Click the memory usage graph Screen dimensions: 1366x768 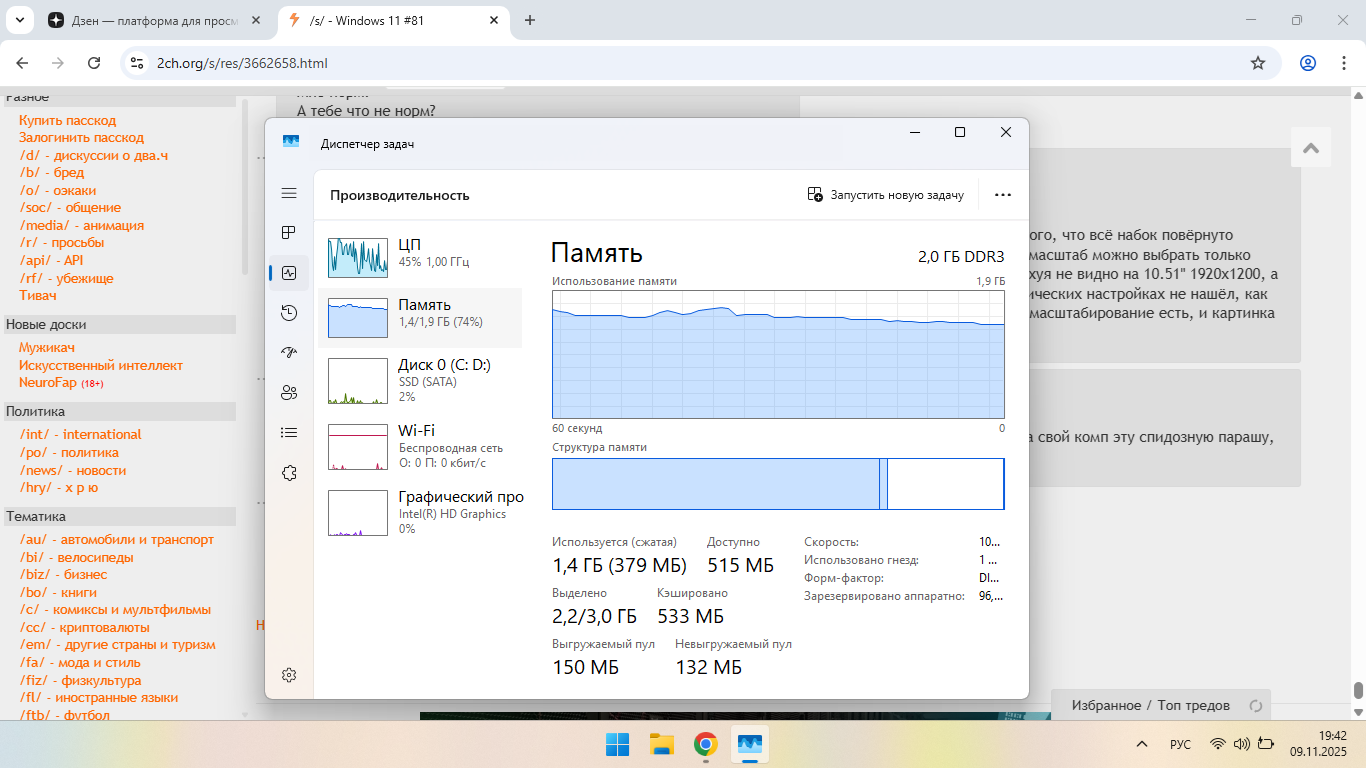pyautogui.click(x=778, y=354)
